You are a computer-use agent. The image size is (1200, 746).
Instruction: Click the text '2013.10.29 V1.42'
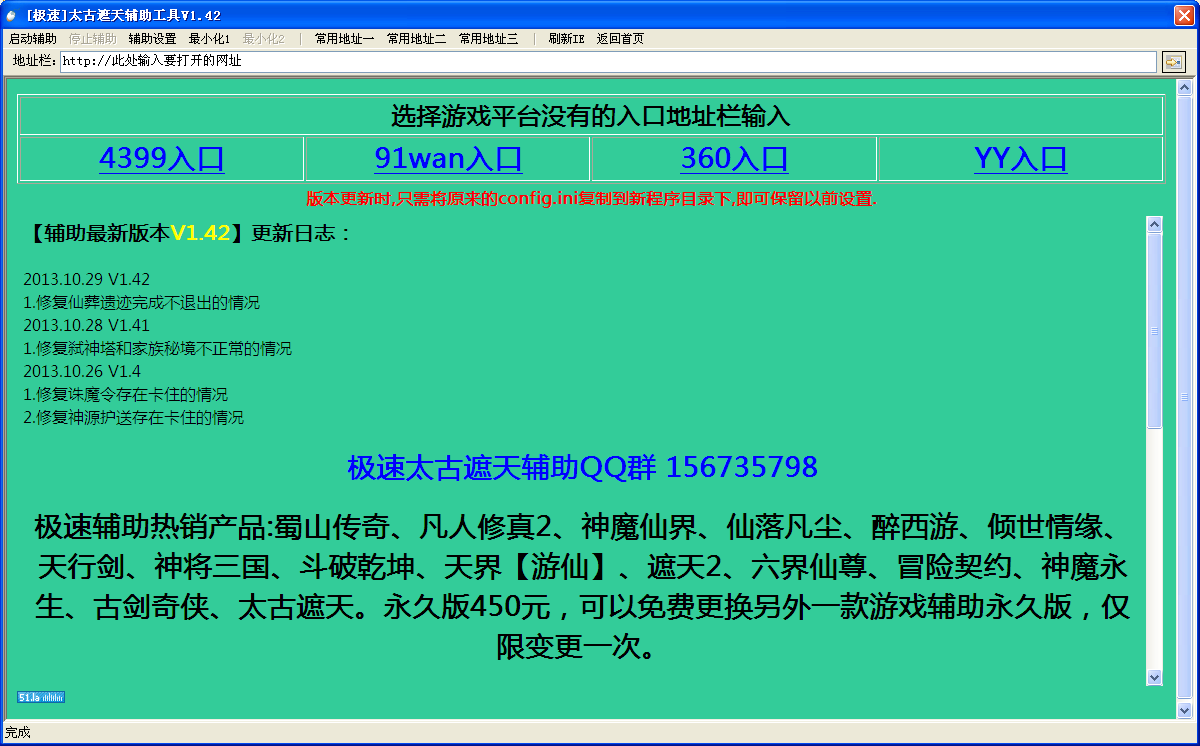(x=87, y=279)
